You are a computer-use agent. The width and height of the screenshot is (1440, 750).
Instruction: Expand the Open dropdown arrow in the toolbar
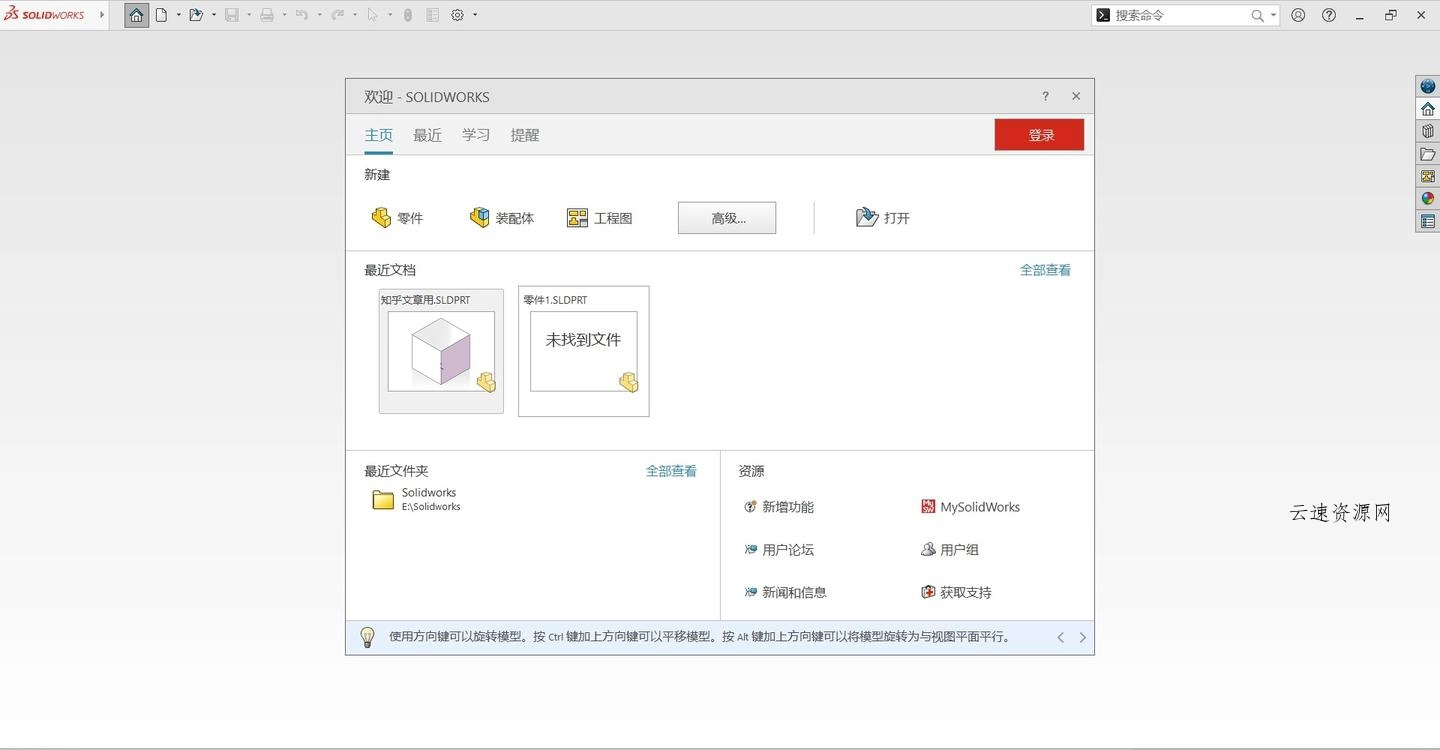coord(213,14)
